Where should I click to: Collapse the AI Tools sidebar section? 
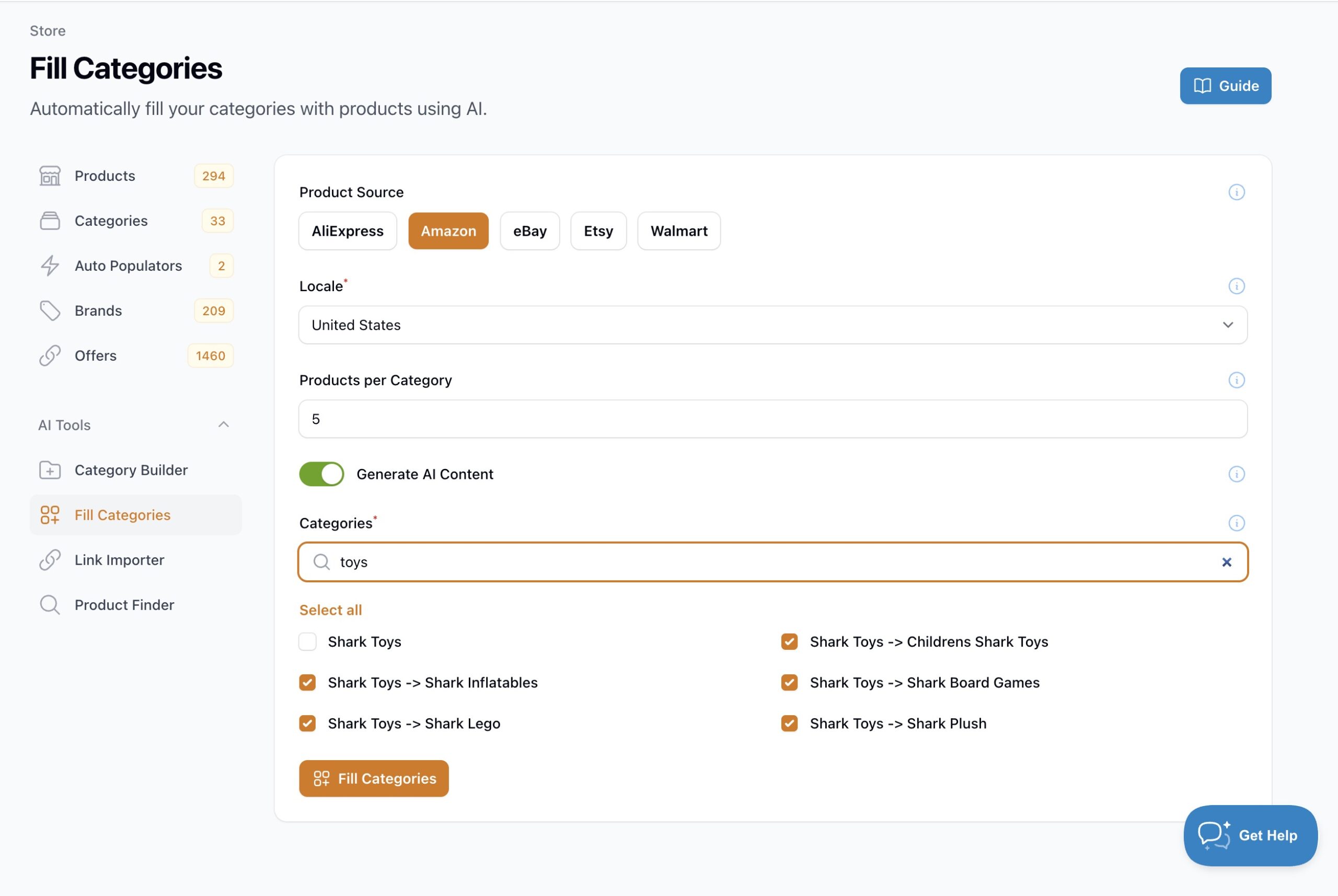point(223,424)
